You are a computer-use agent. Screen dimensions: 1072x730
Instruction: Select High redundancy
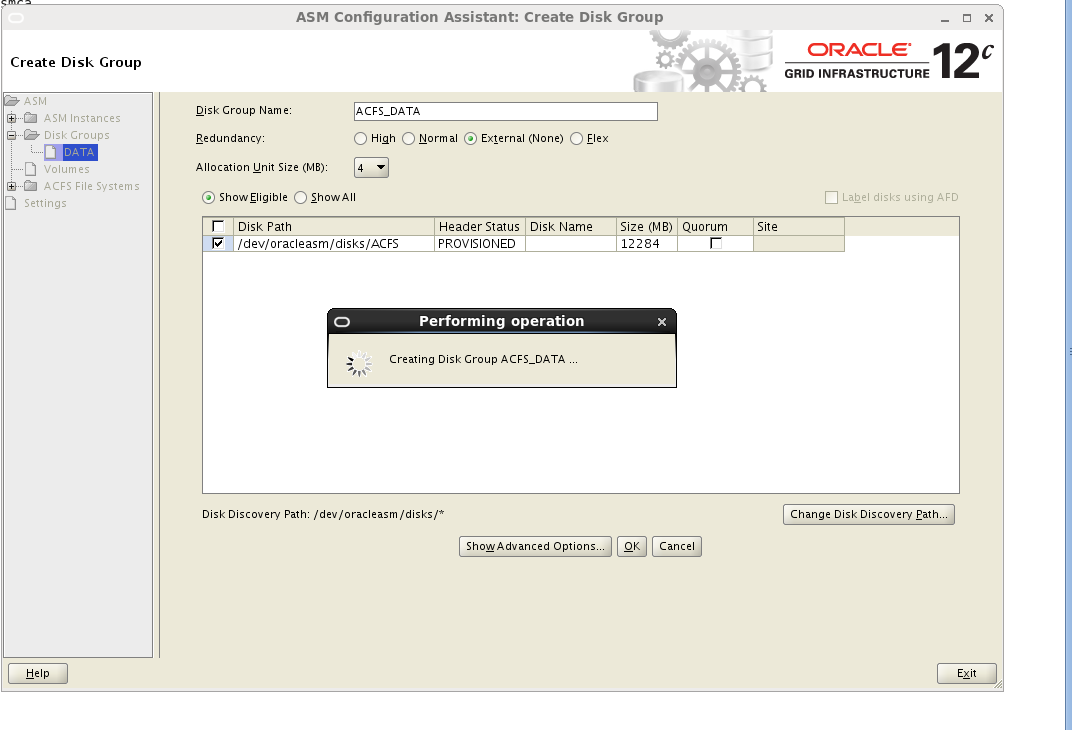(x=360, y=139)
